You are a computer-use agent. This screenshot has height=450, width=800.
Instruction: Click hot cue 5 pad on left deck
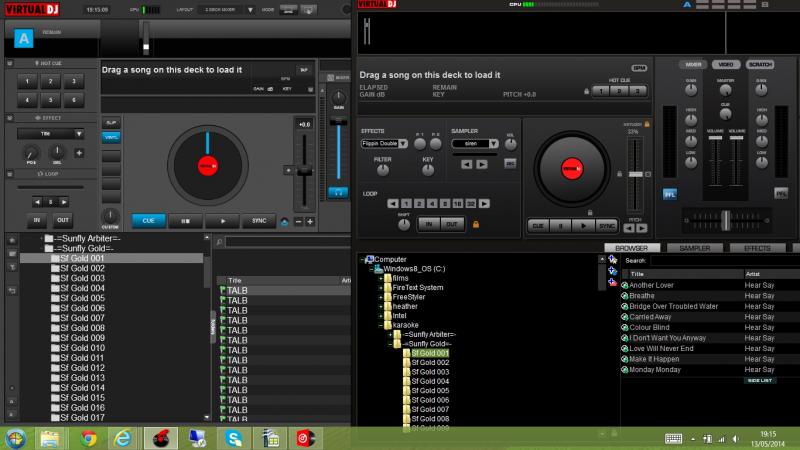pos(51,100)
